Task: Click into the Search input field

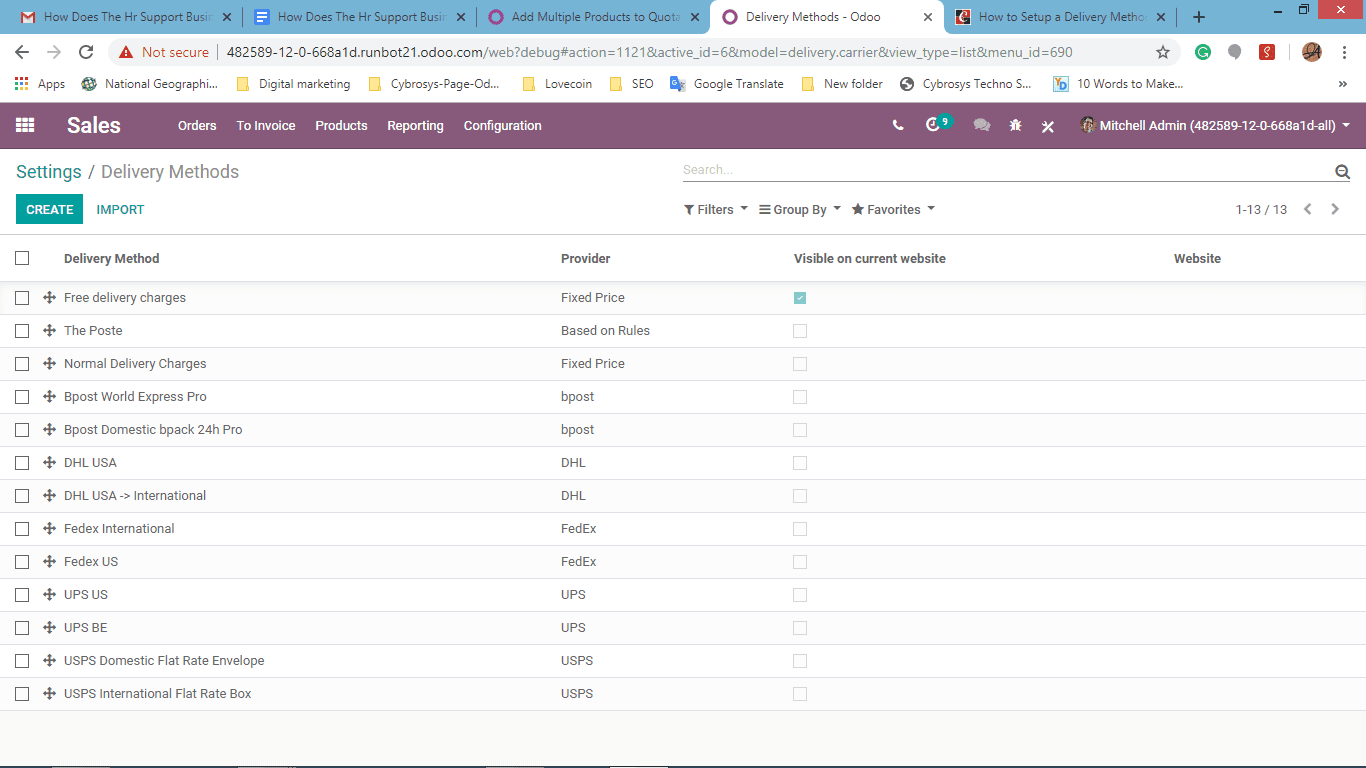Action: (x=1005, y=170)
